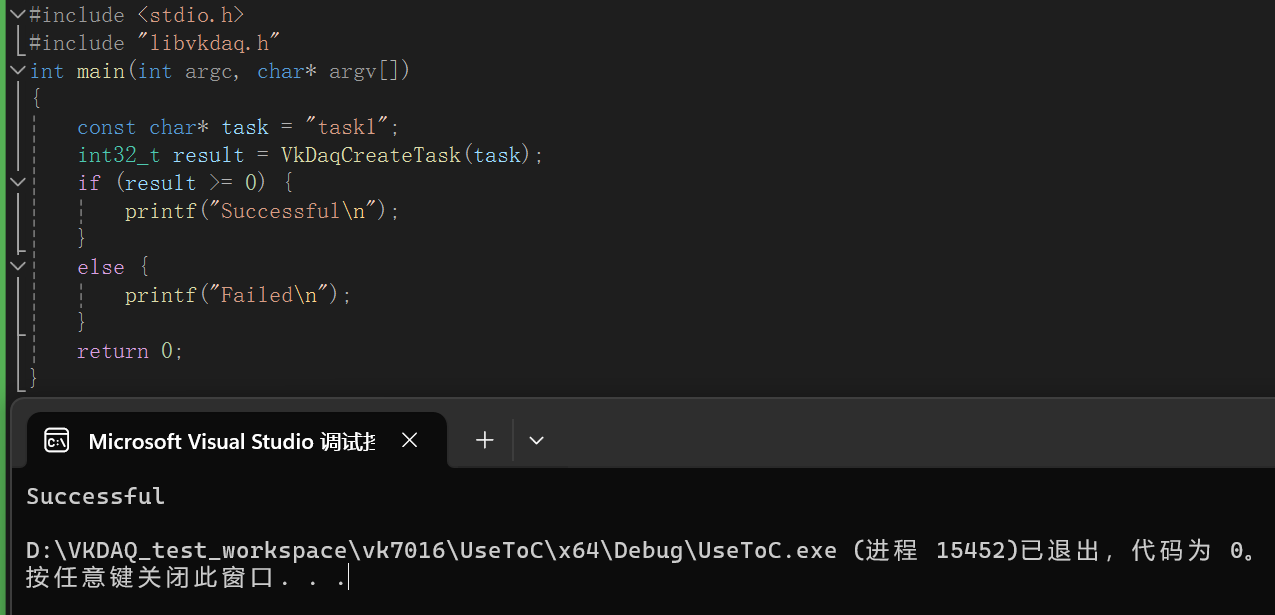Collapse the main function fold chevron
This screenshot has width=1275, height=615.
(x=17, y=71)
